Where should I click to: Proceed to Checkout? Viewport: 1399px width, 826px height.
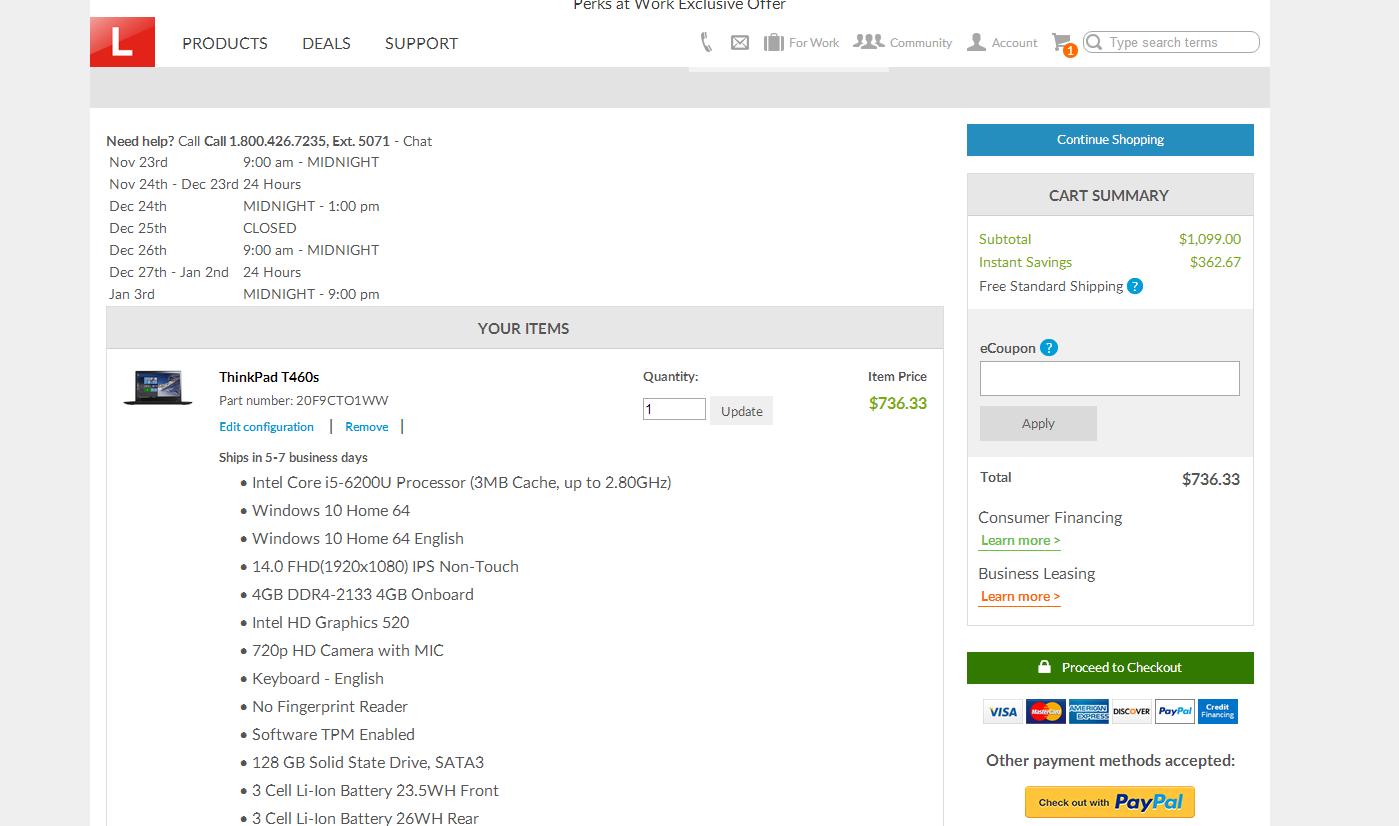tap(1110, 668)
